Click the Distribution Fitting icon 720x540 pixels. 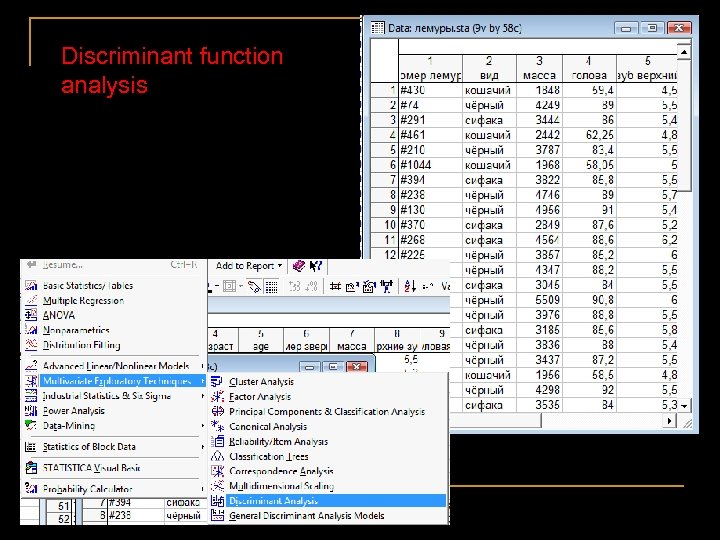(x=31, y=344)
